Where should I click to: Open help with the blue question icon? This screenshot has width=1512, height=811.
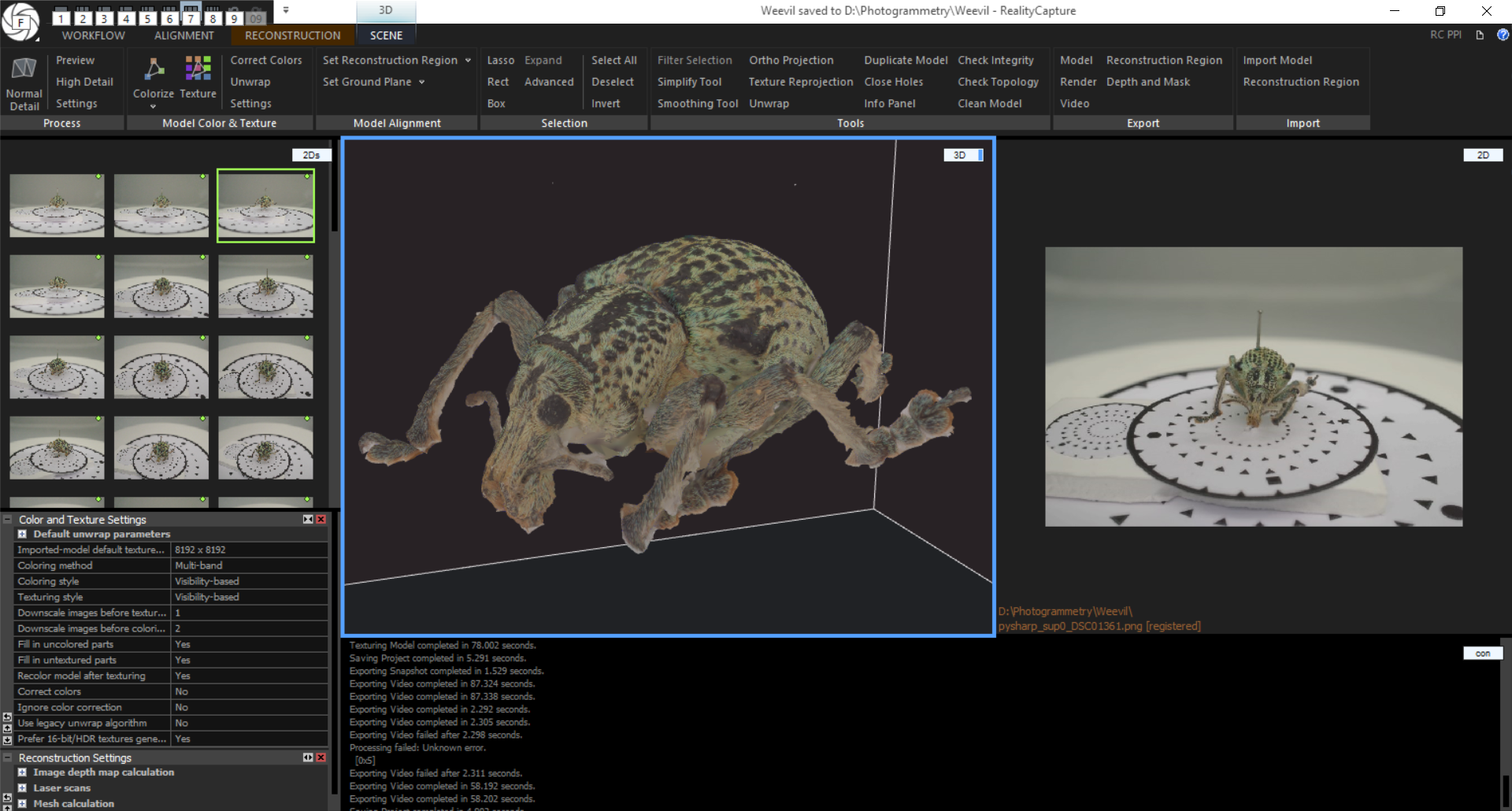[1503, 35]
